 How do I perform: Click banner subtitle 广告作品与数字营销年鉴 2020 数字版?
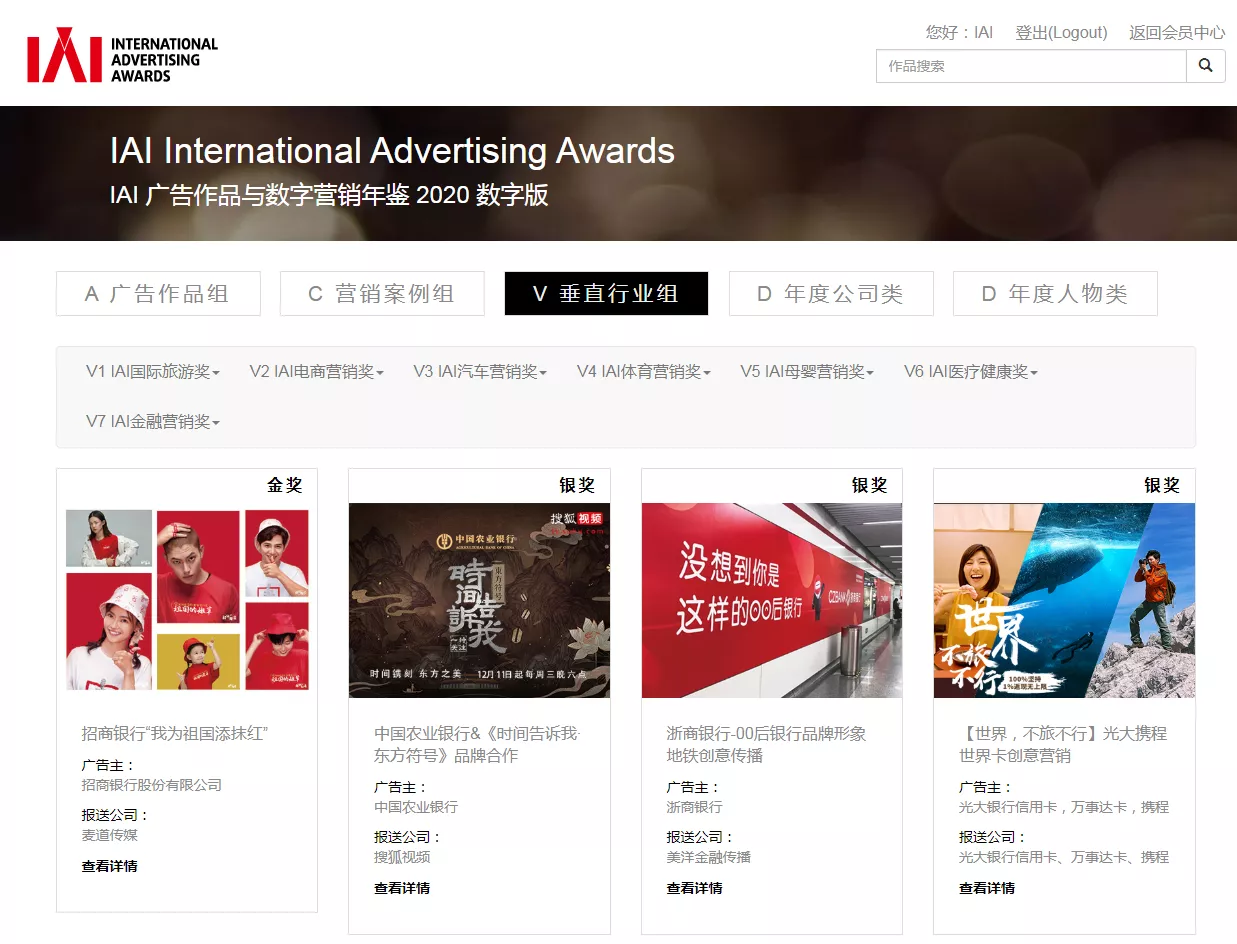click(347, 195)
